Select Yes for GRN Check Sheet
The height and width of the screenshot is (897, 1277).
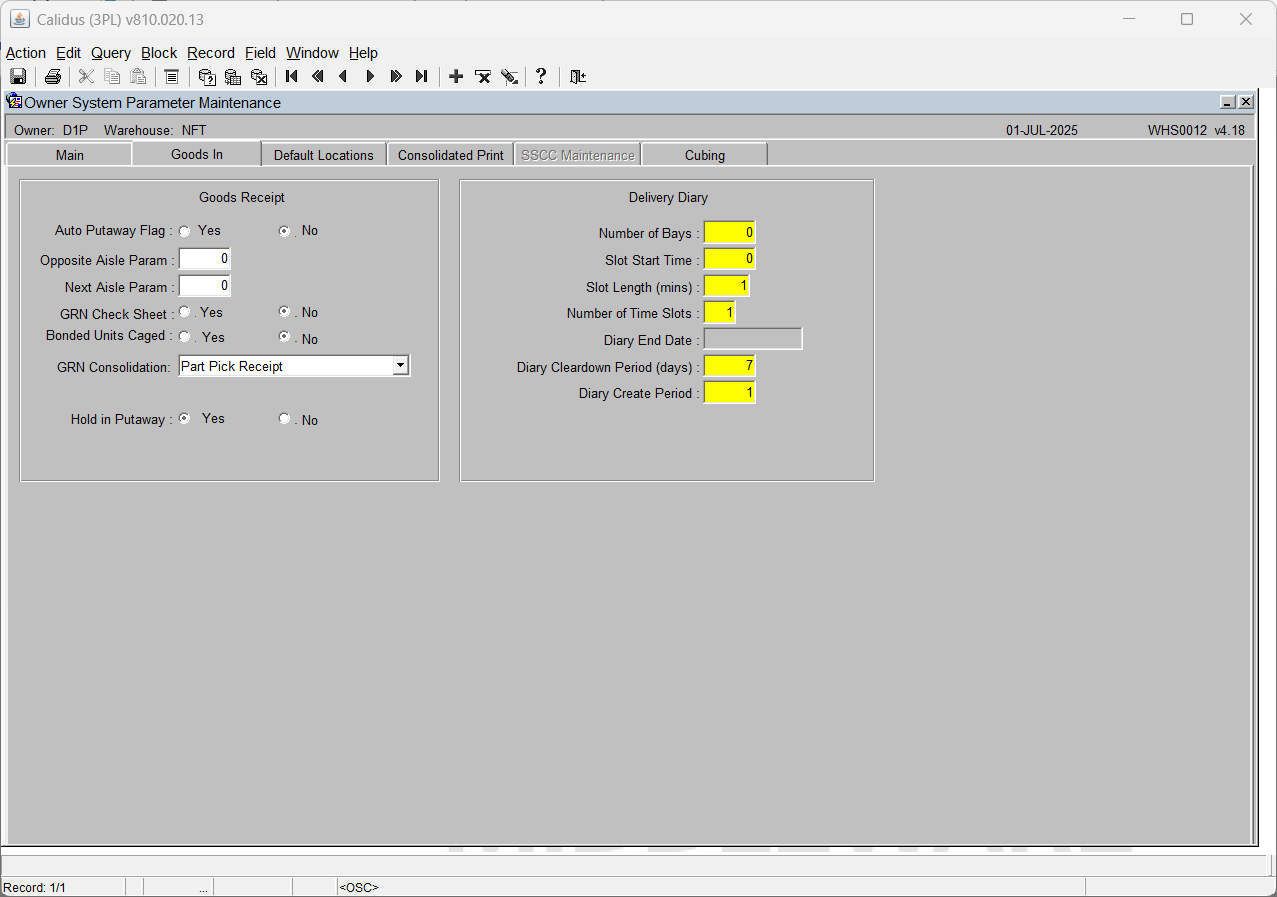coord(185,312)
